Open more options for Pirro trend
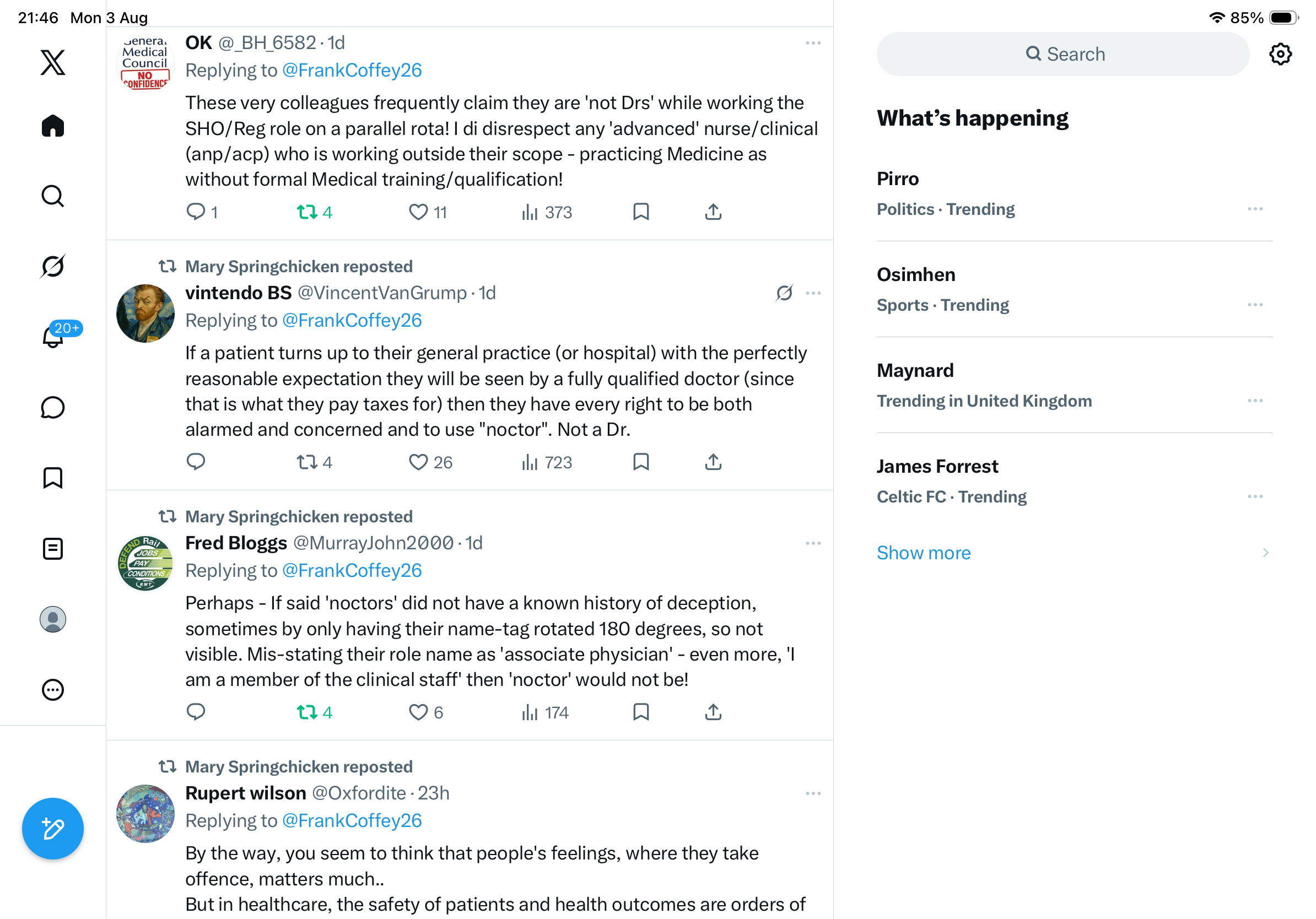Screen dimensions: 1316x919 [x=1255, y=209]
